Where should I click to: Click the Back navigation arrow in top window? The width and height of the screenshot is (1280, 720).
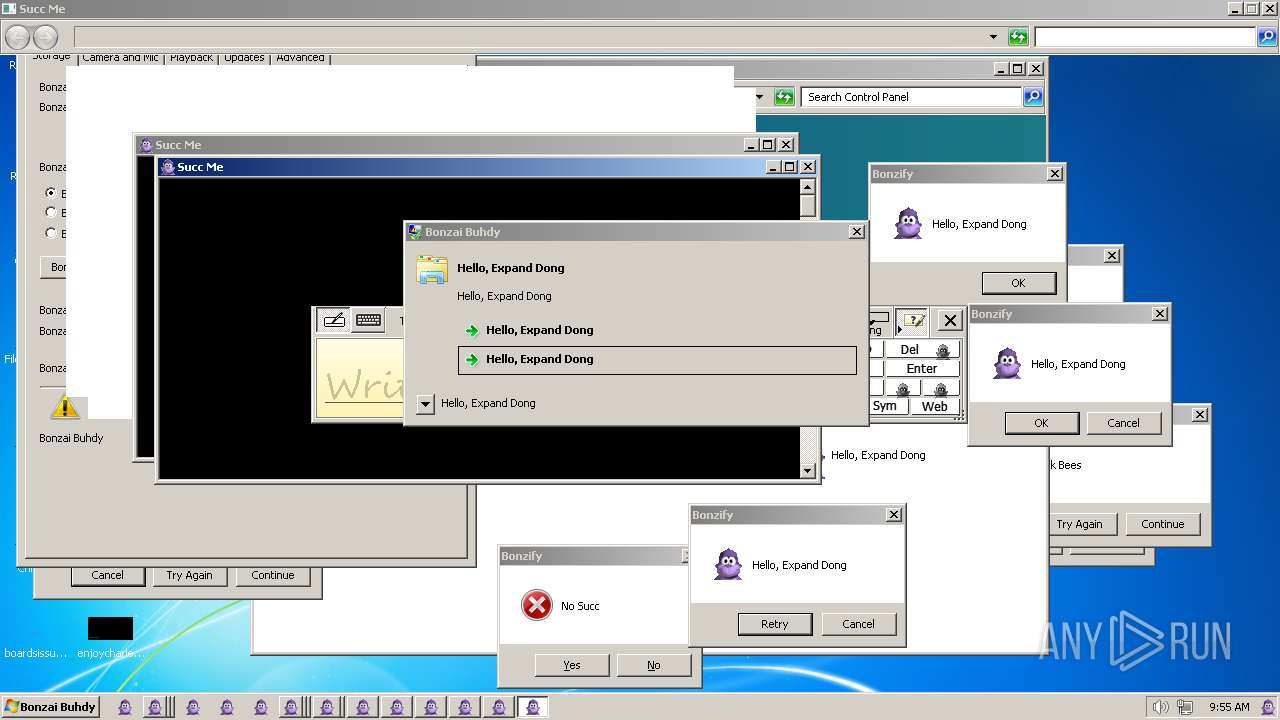[18, 38]
